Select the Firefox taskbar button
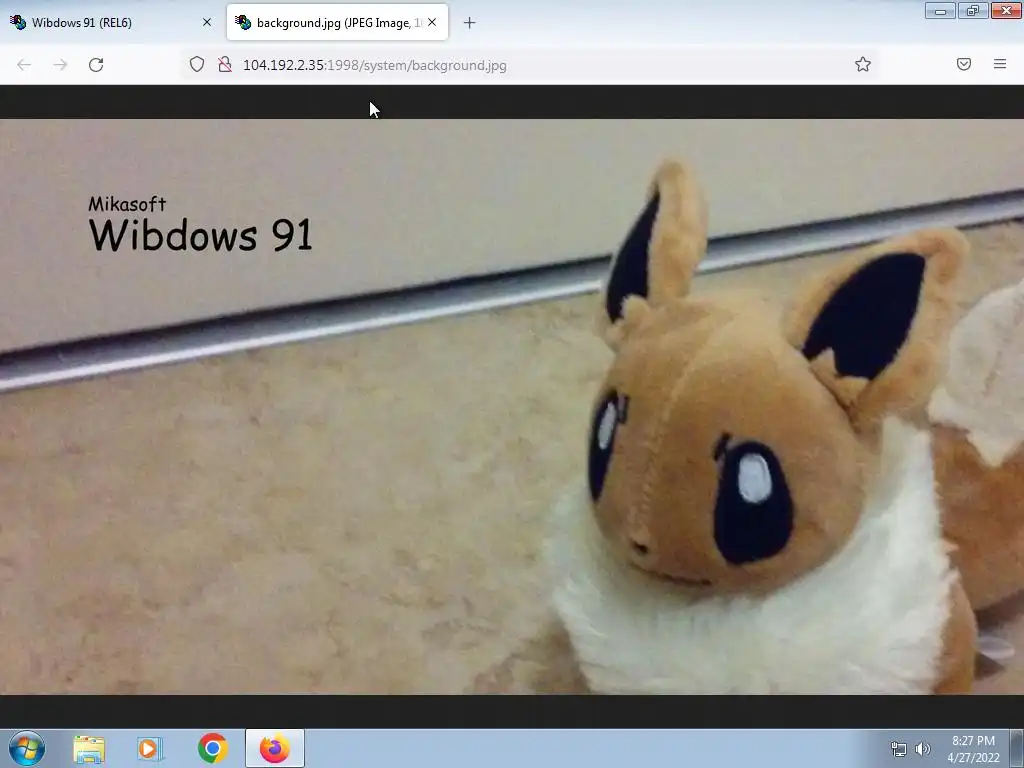 click(275, 748)
